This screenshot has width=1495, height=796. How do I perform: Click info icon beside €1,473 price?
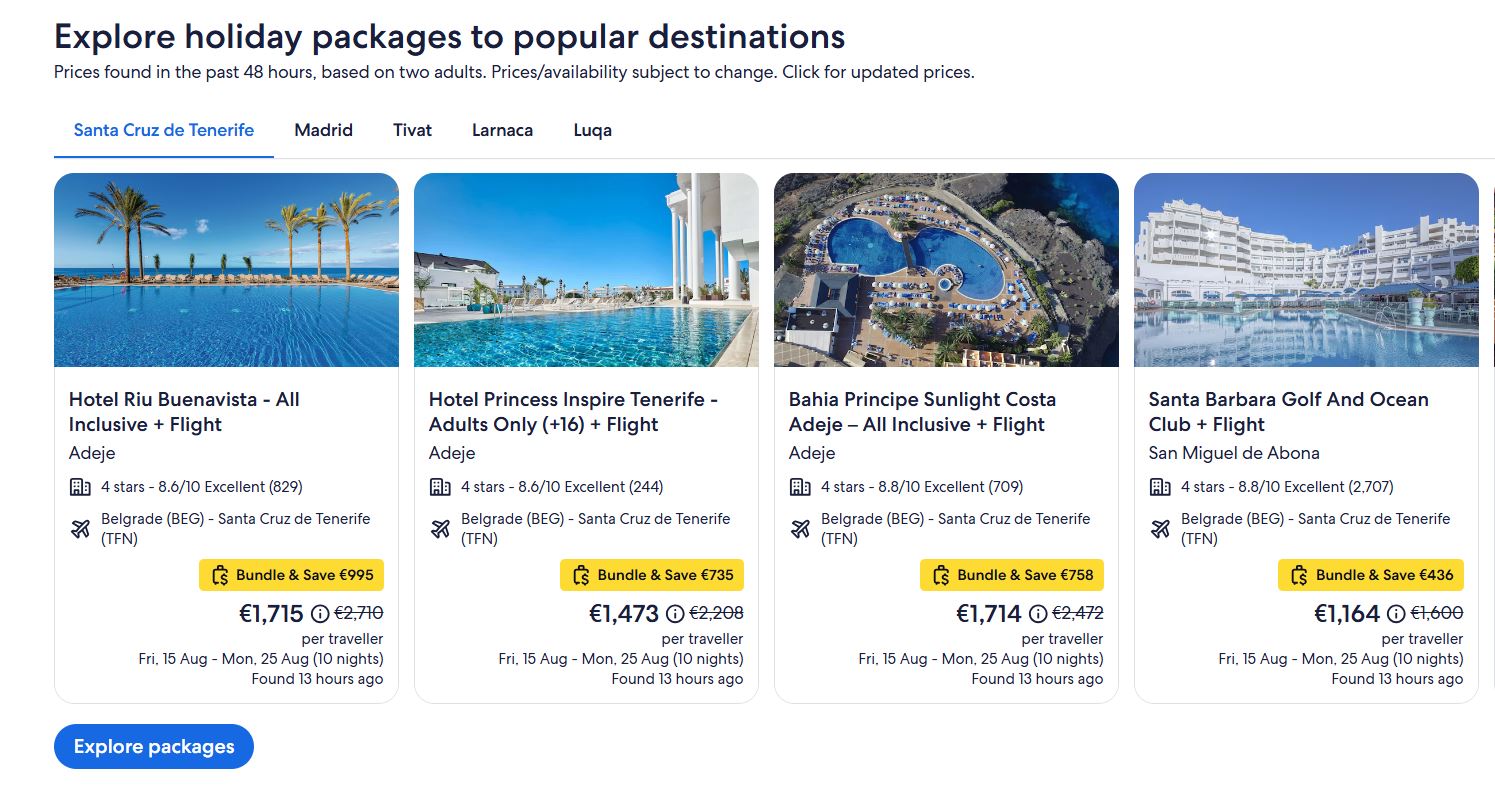[x=675, y=614]
